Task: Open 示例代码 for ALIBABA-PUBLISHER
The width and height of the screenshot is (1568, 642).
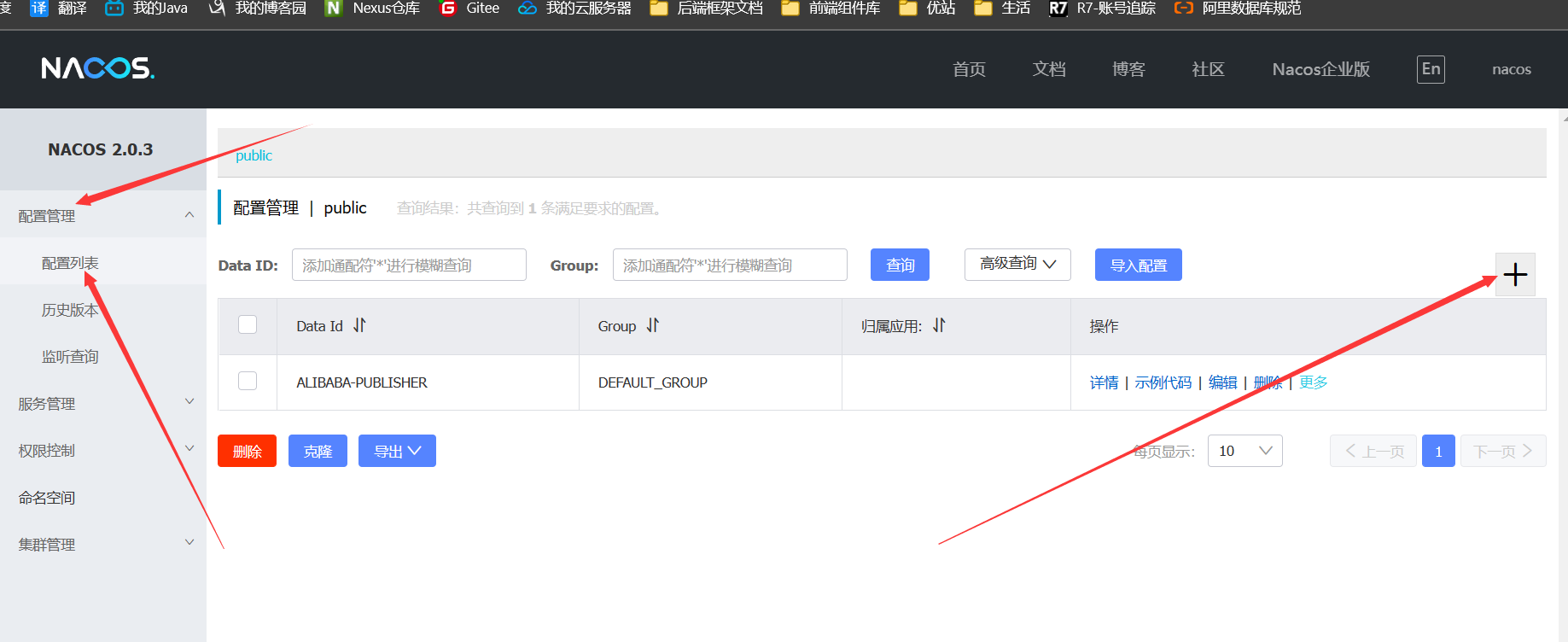Action: point(1163,382)
